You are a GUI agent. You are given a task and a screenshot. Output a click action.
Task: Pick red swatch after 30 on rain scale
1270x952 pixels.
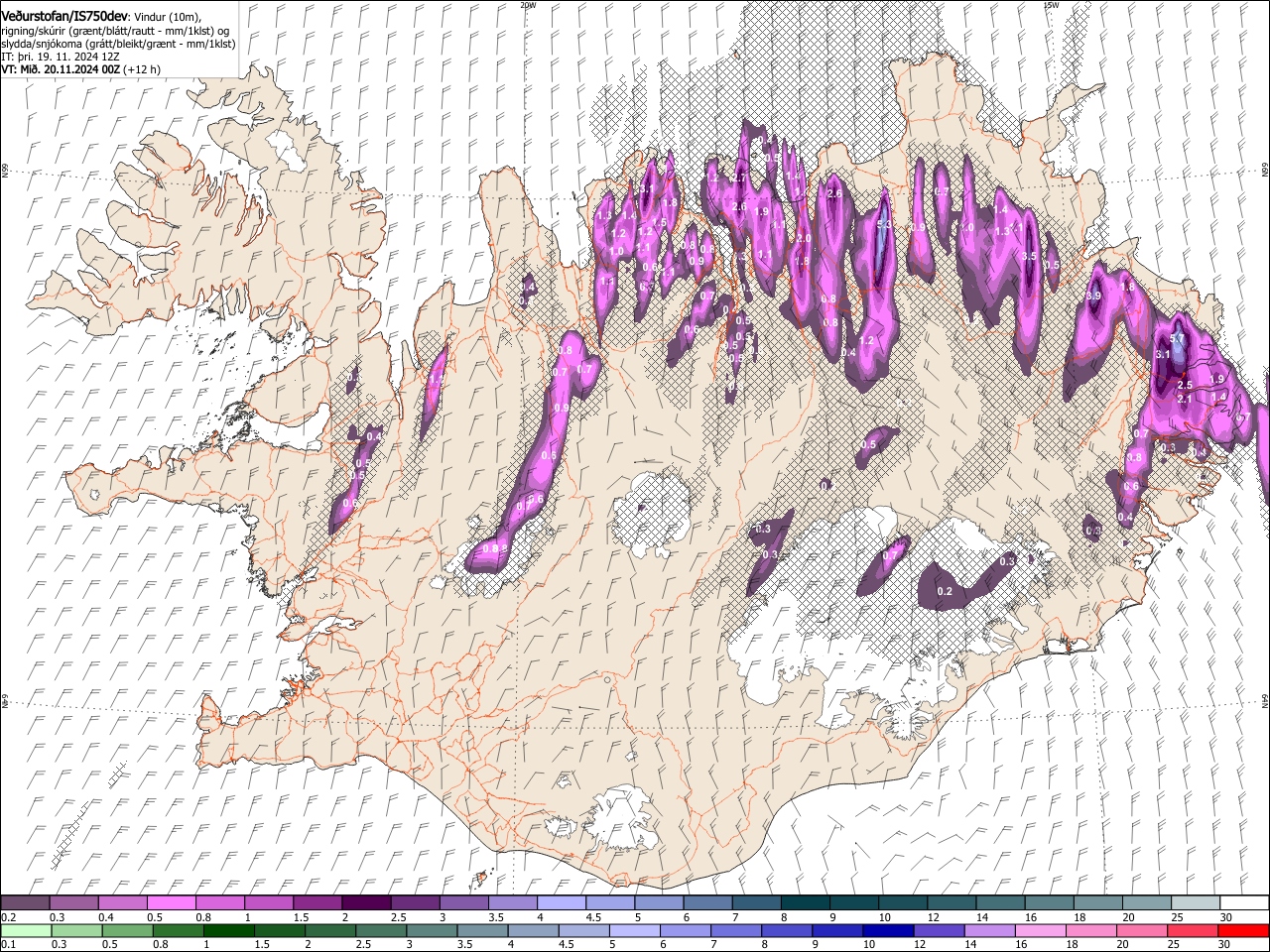point(1242,930)
